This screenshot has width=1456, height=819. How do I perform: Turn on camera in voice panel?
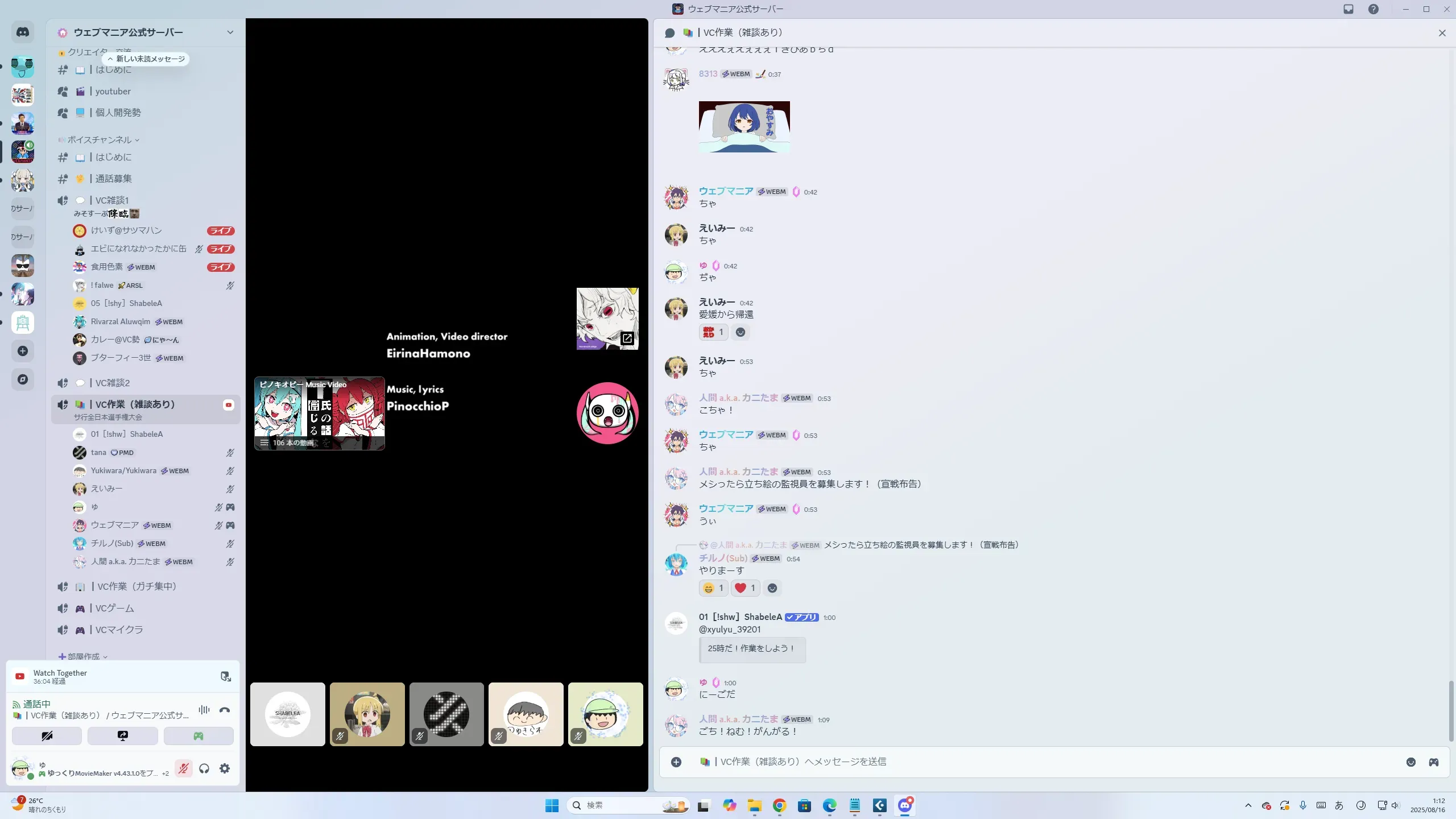coord(47,736)
